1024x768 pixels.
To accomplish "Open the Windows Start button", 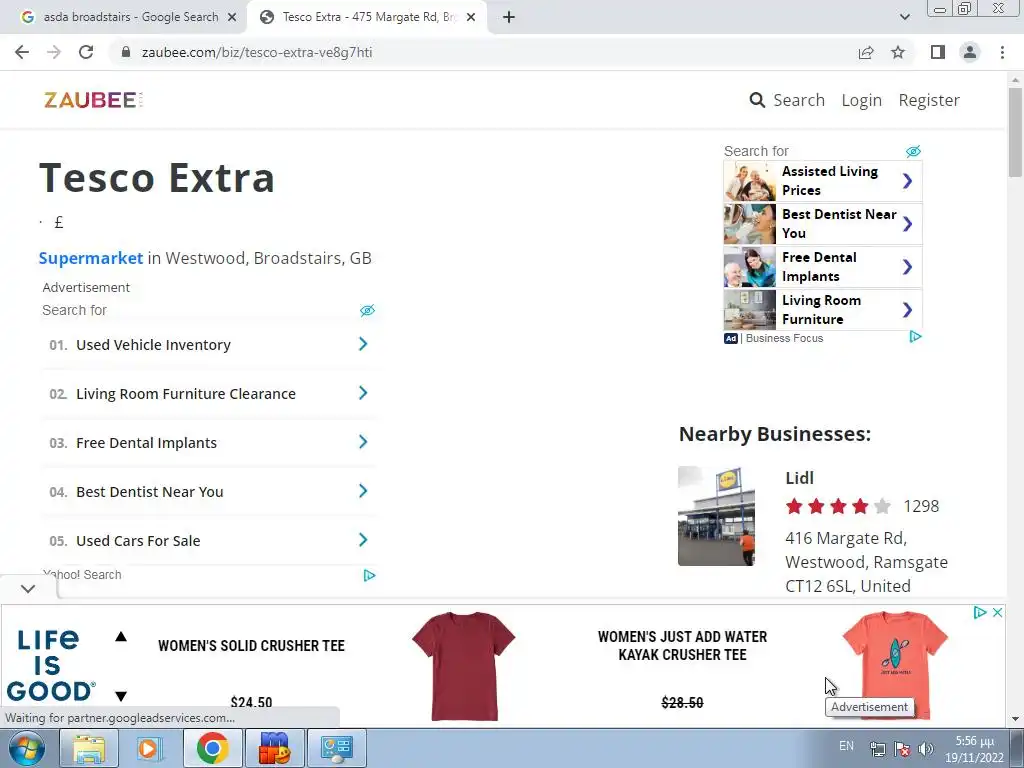I will (27, 748).
